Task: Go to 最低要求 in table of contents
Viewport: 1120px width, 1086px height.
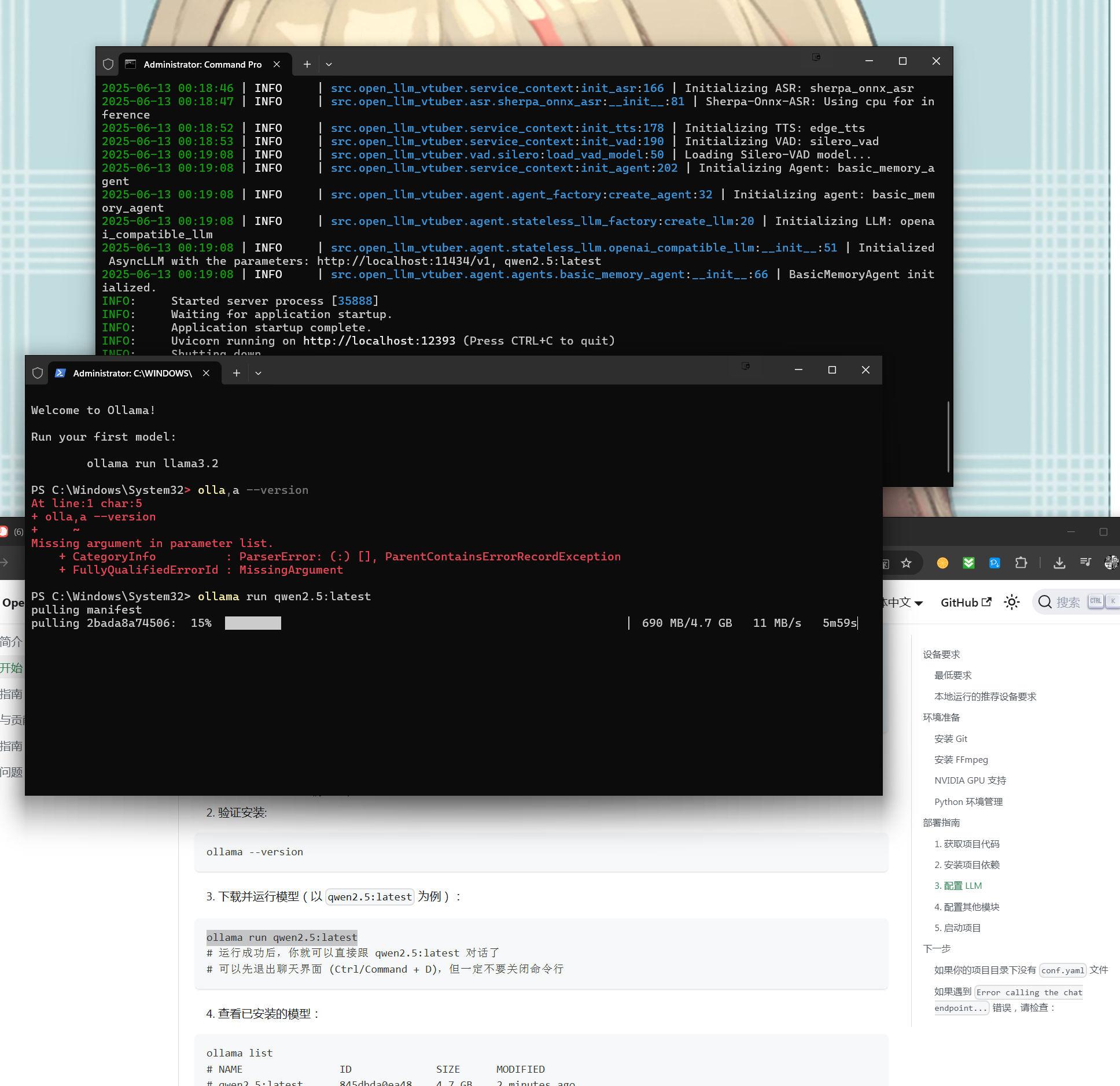Action: click(953, 675)
